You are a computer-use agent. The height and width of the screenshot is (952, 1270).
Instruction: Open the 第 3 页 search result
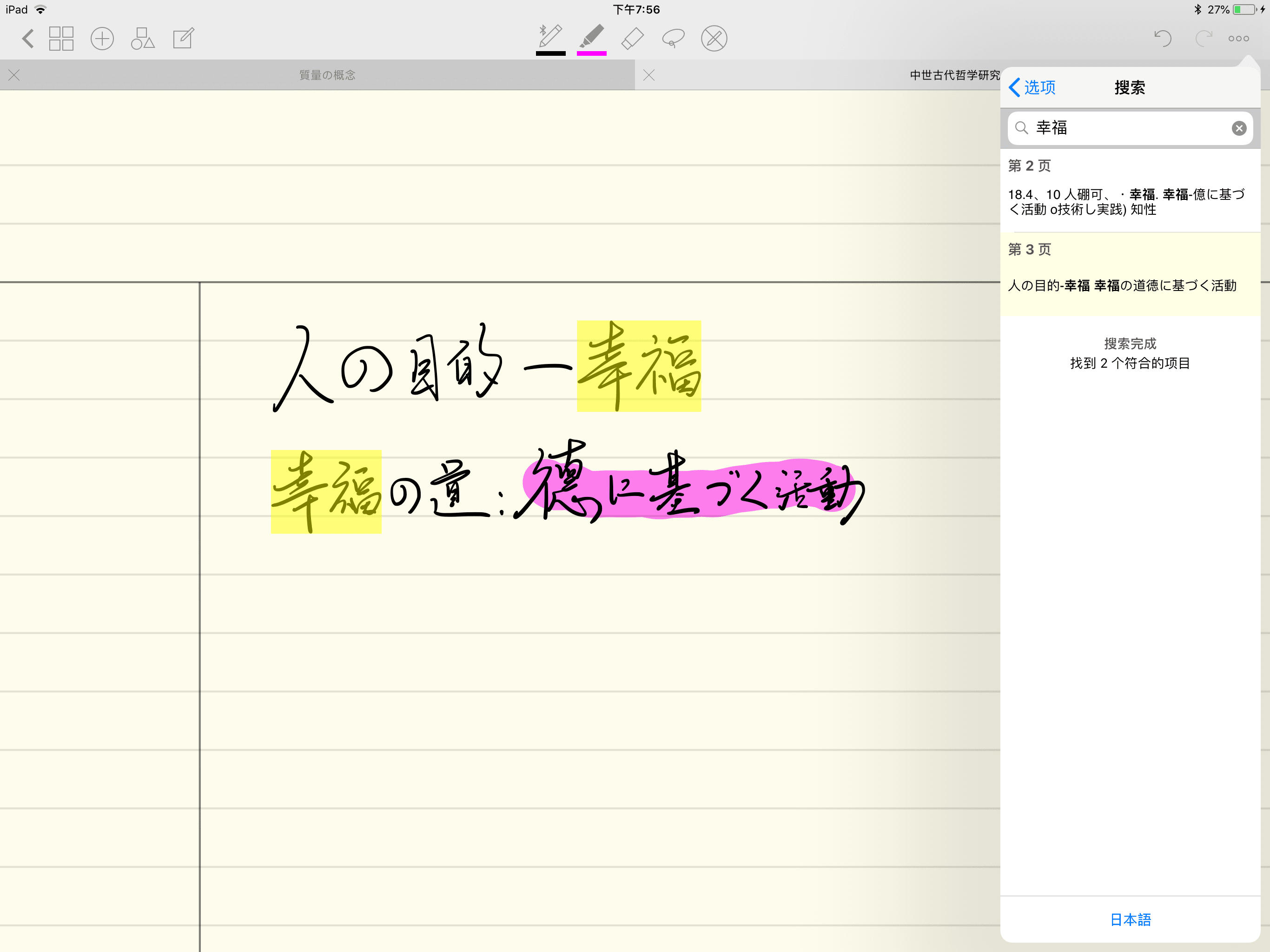[x=1129, y=274]
